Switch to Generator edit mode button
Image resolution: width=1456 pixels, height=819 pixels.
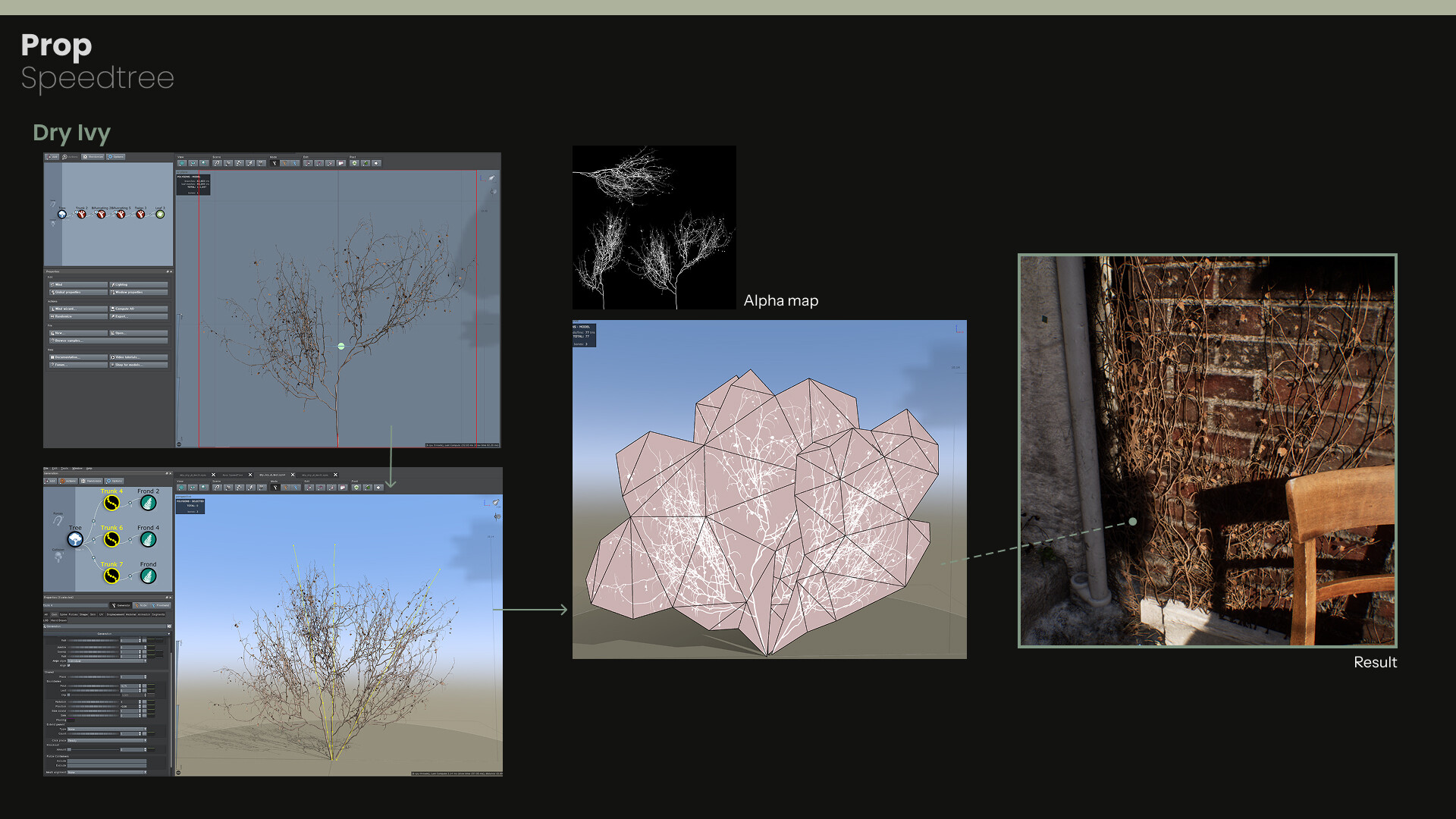[121, 605]
